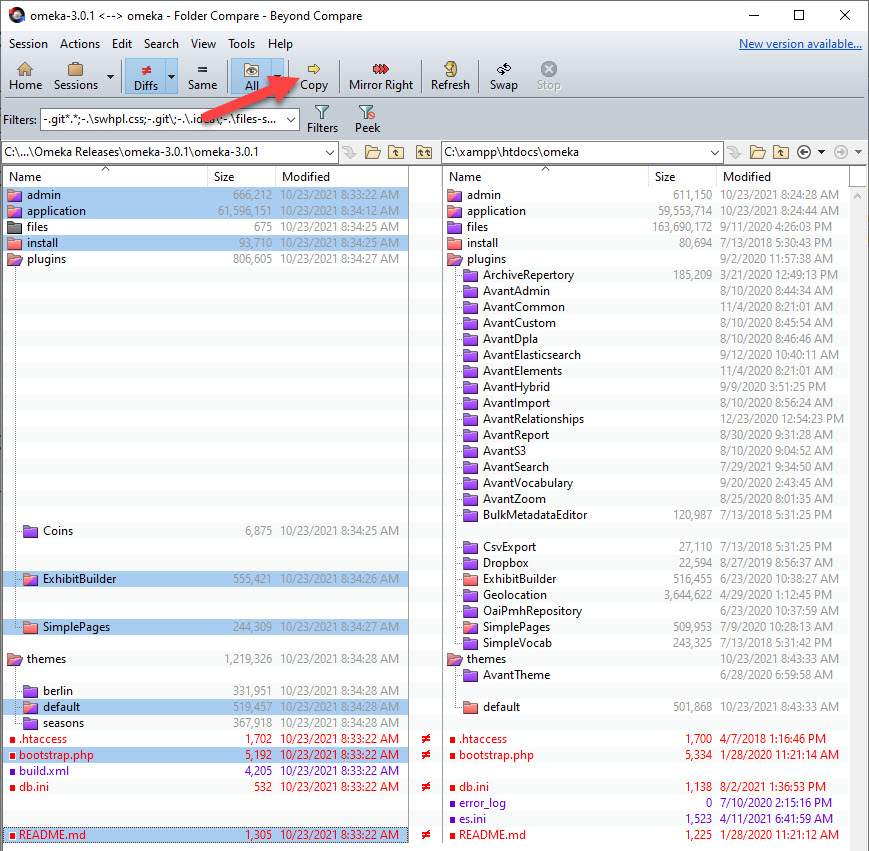Select the Coins folder
Image resolution: width=869 pixels, height=851 pixels.
(206, 531)
